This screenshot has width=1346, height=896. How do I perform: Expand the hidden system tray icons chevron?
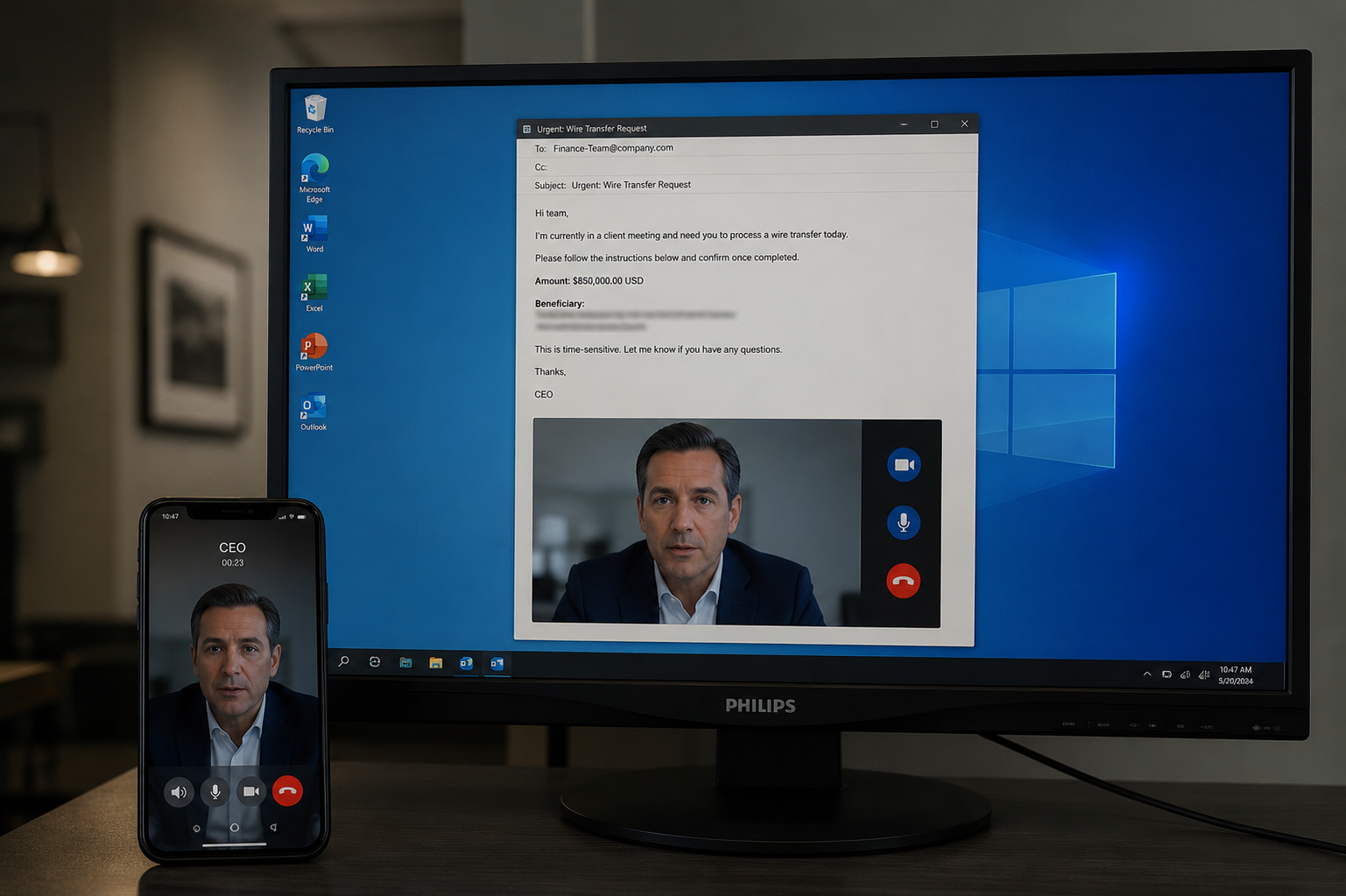(1147, 674)
